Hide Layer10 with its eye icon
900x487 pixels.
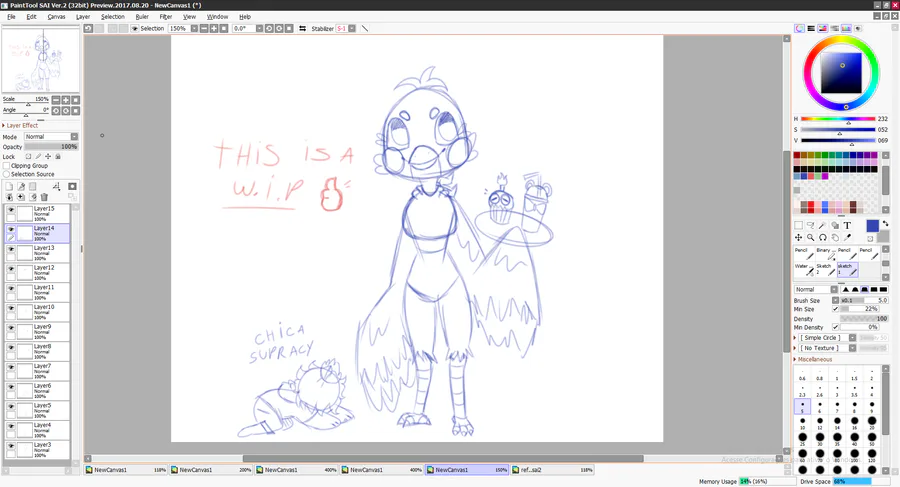coord(11,308)
